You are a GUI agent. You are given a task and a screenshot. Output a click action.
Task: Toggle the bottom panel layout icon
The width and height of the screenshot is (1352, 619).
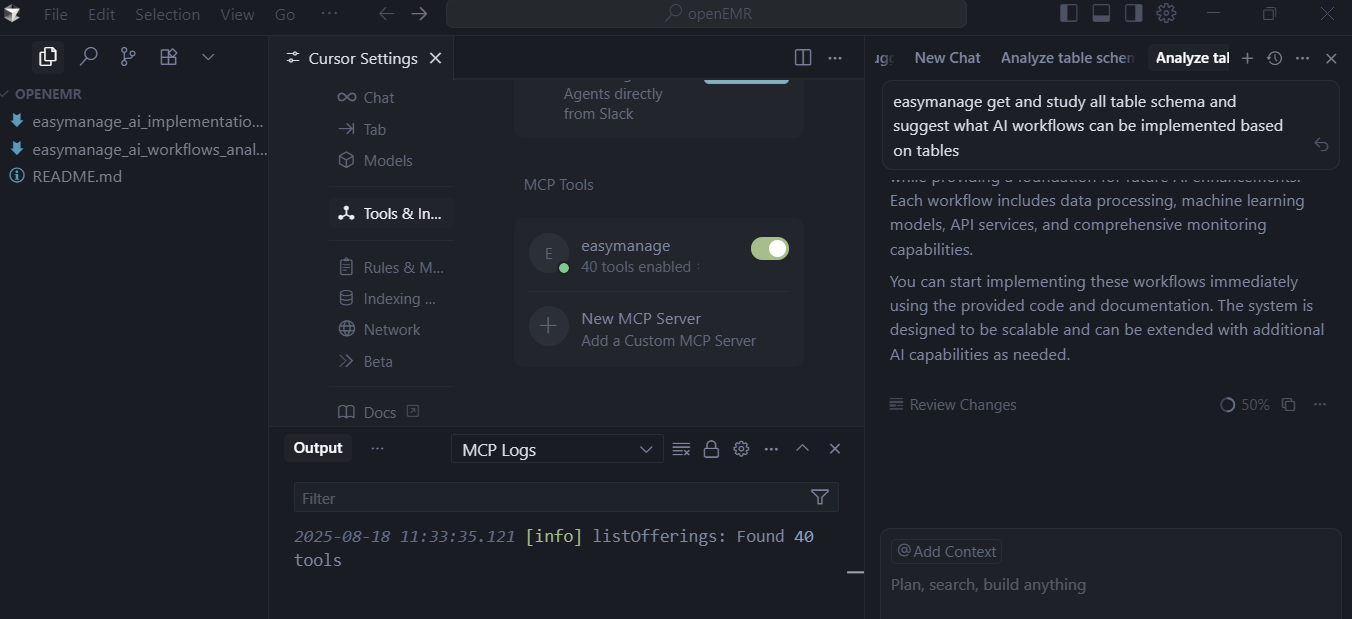tap(1101, 13)
